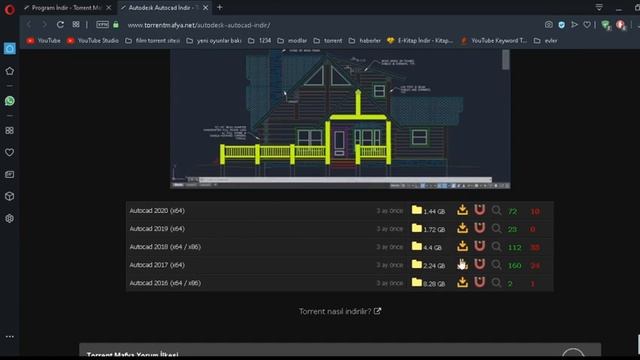Screen dimensions: 640x360
Task: Open the Torrent nasıl indirilir? link
Action: click(x=340, y=311)
